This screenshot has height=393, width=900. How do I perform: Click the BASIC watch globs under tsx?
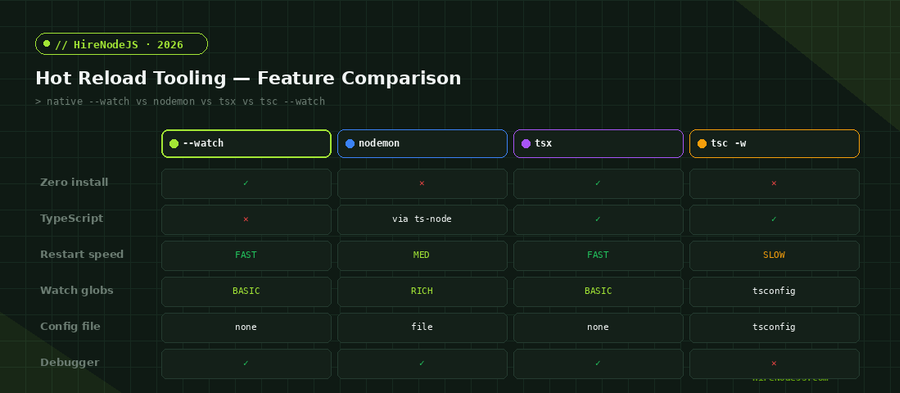(x=598, y=291)
